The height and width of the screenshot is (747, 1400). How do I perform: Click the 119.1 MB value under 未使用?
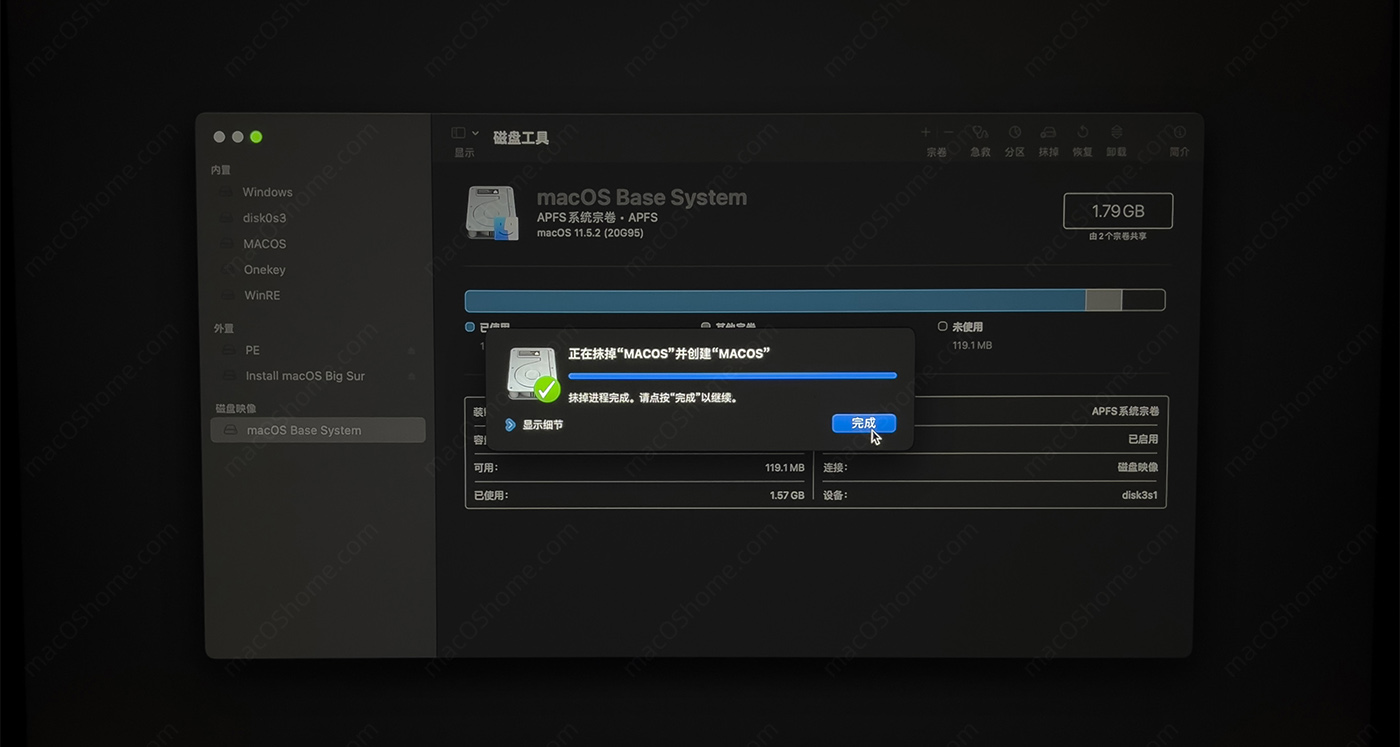click(972, 345)
